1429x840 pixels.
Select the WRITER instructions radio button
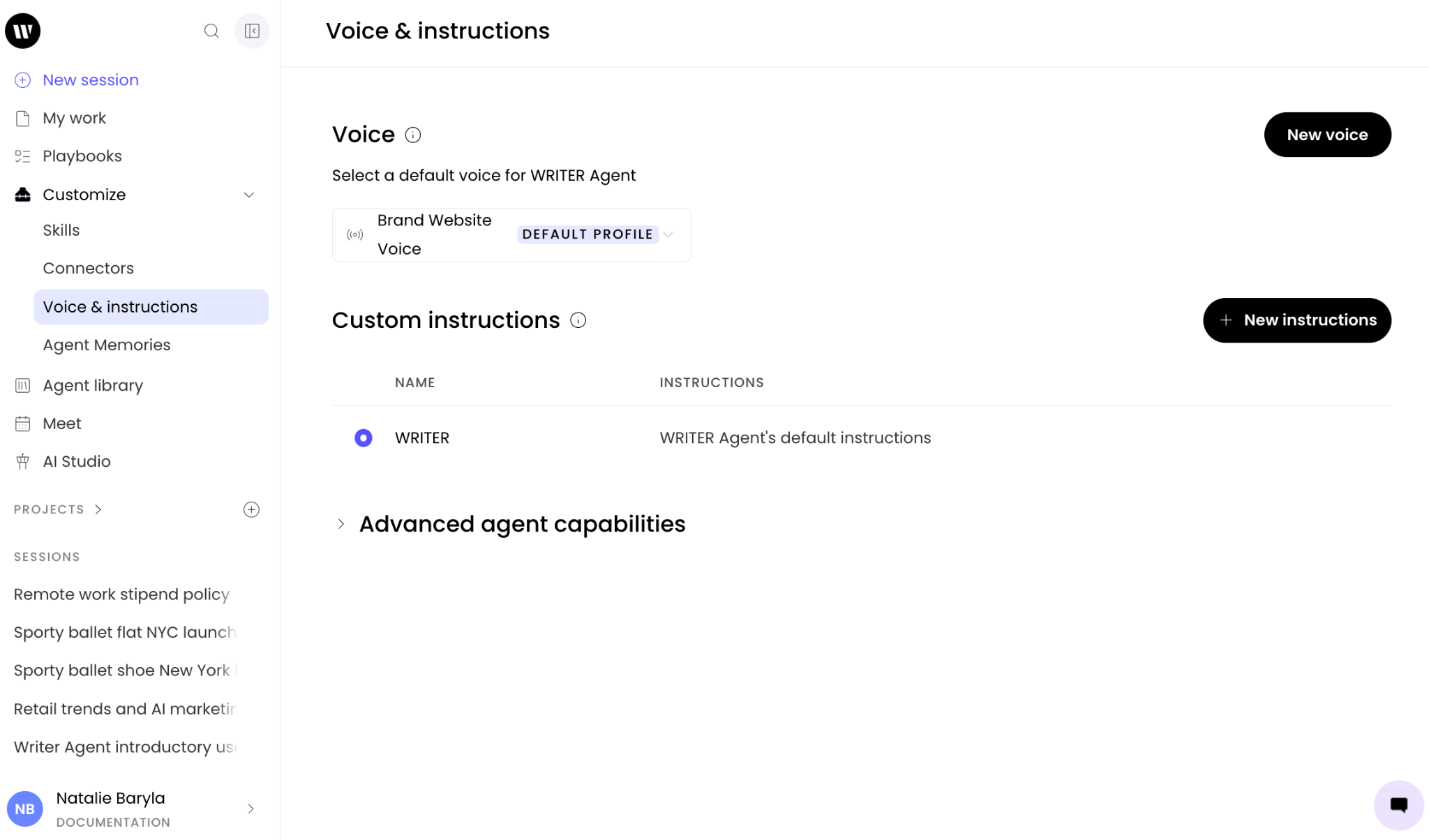tap(364, 437)
